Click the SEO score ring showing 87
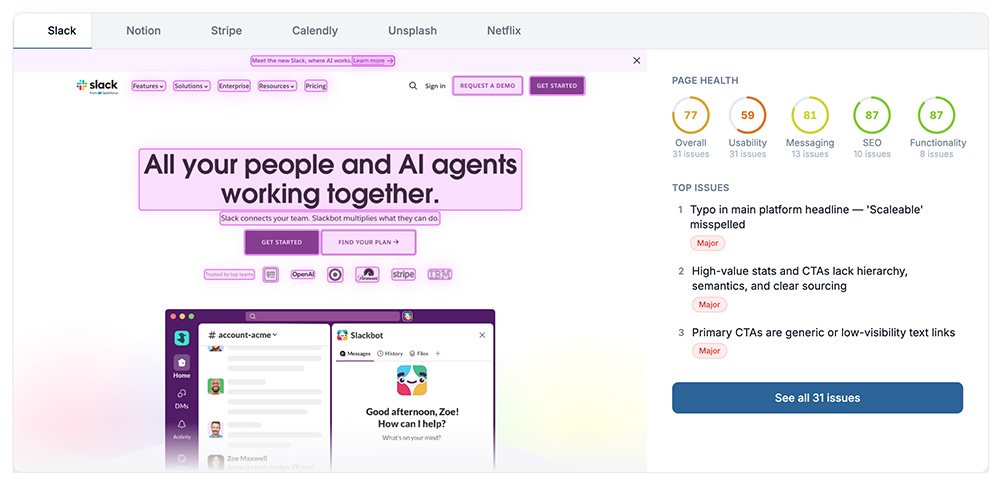This screenshot has width=1000, height=491. tap(872, 115)
